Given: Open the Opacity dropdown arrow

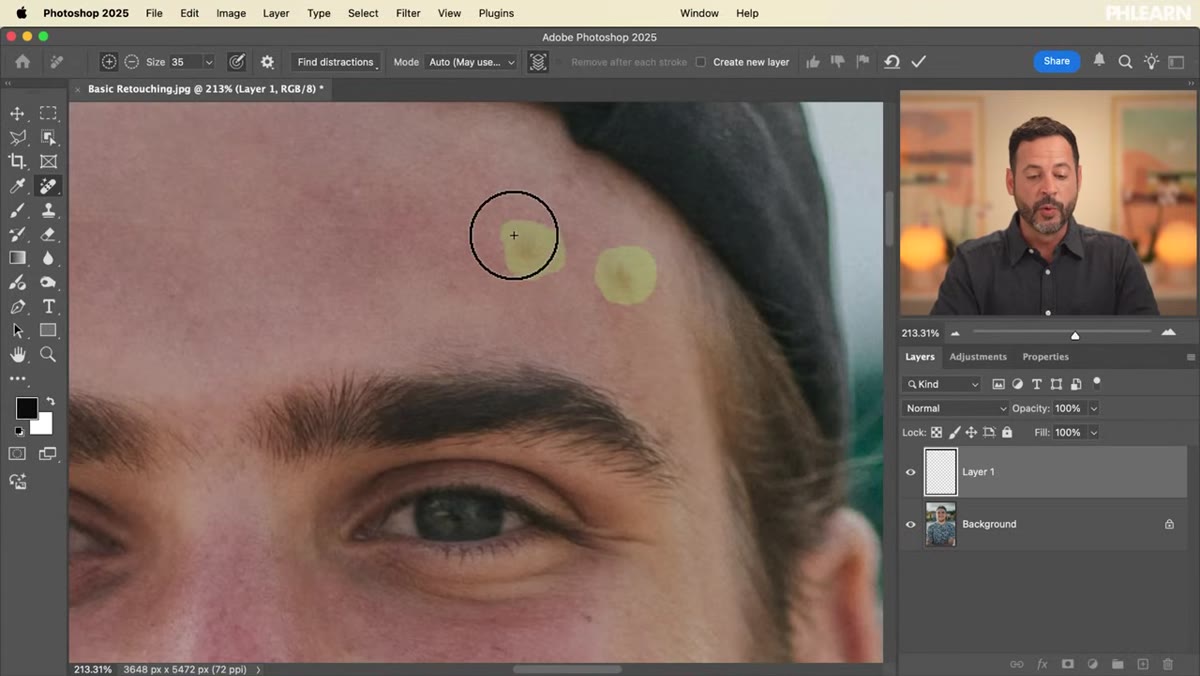Looking at the screenshot, I should point(1094,408).
